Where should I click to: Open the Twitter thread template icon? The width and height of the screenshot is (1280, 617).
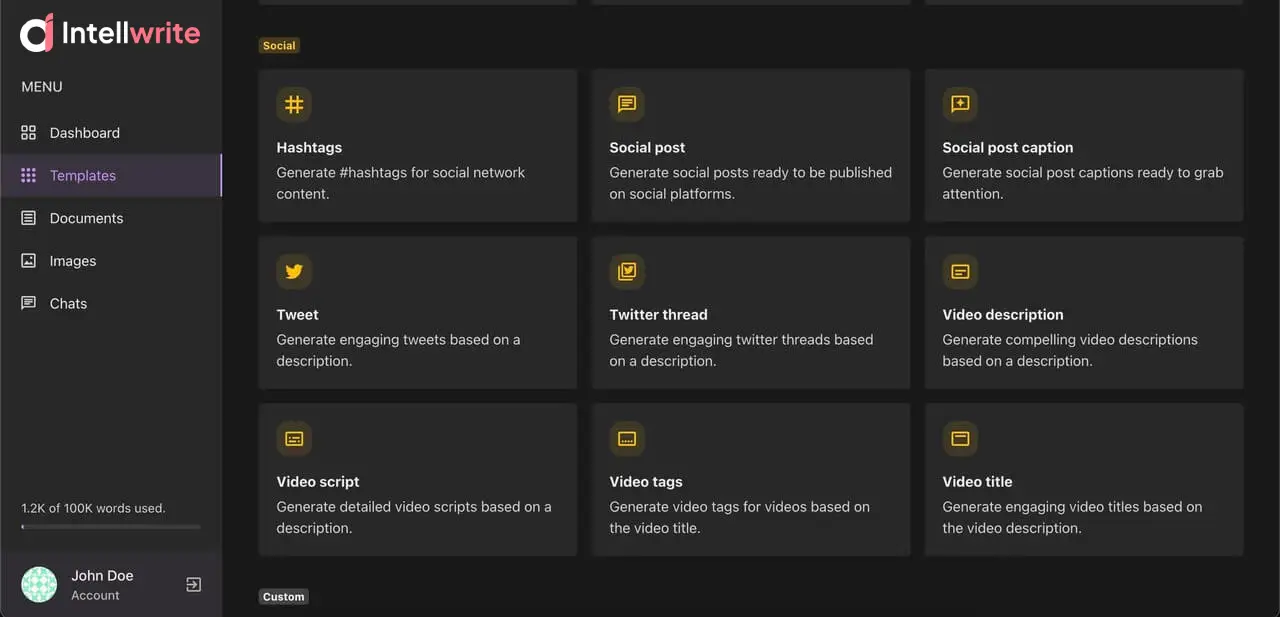point(627,271)
